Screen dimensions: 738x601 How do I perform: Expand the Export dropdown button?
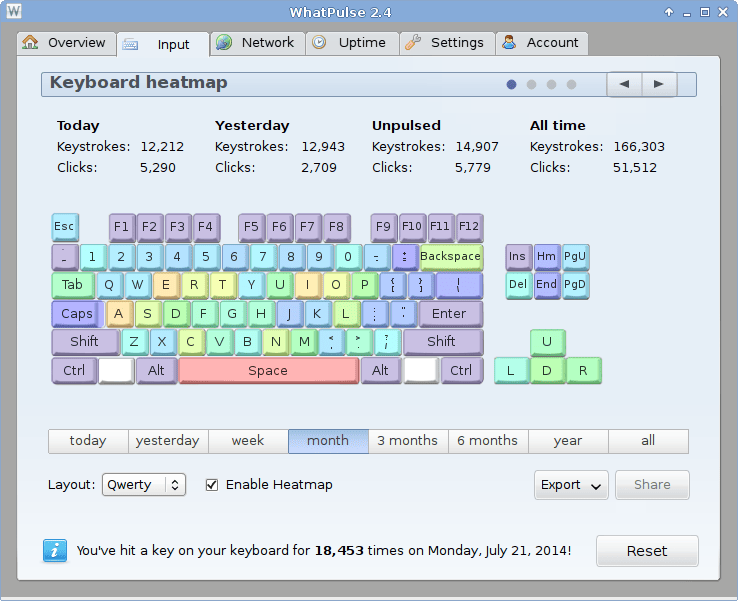point(571,485)
